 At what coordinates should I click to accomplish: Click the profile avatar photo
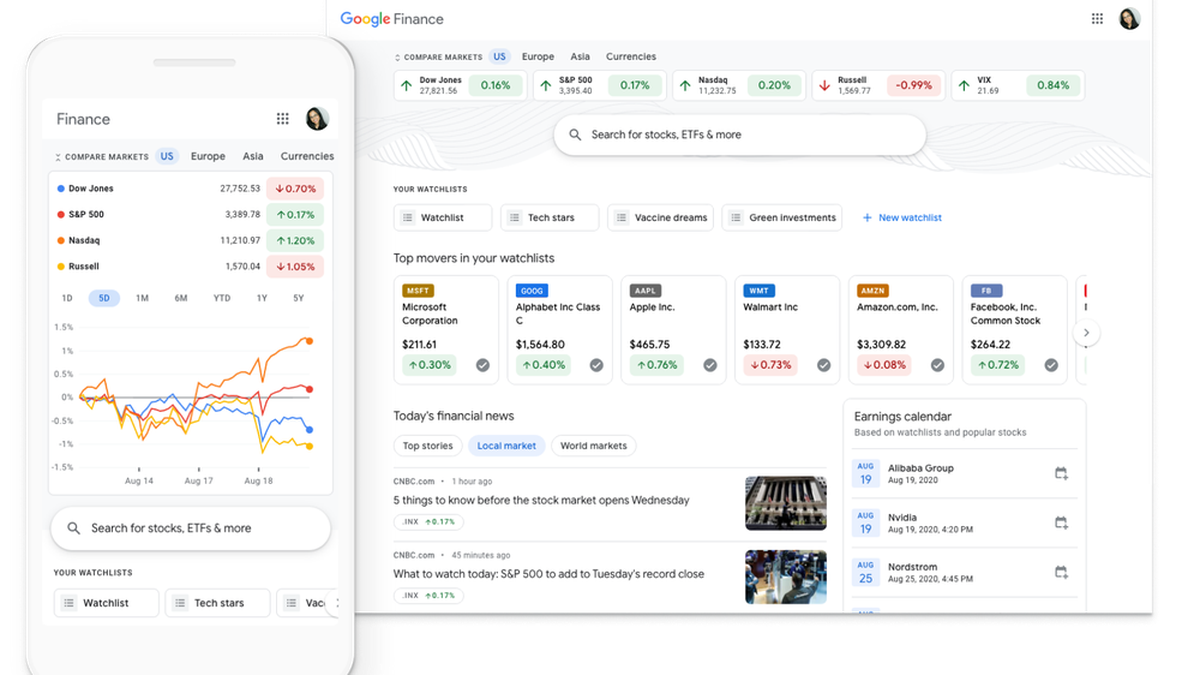coord(1129,18)
